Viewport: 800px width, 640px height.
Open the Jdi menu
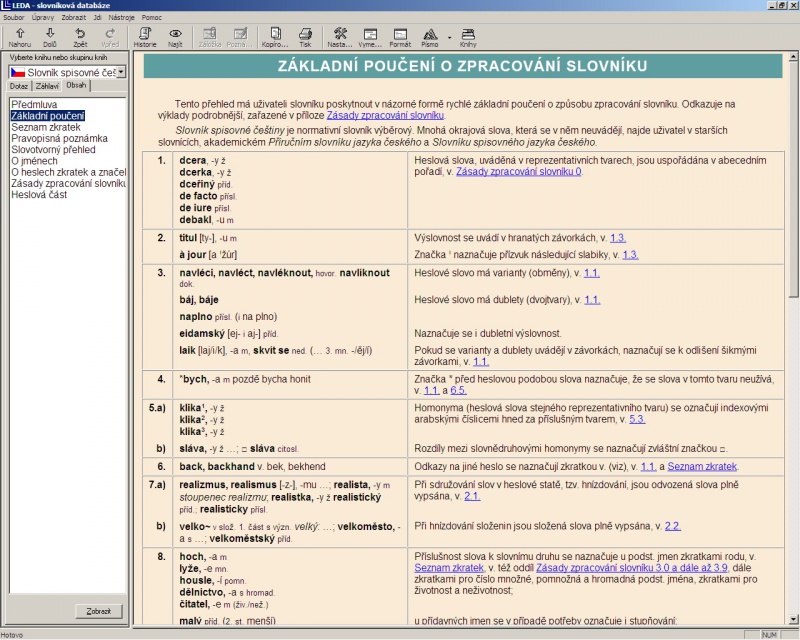[97, 17]
